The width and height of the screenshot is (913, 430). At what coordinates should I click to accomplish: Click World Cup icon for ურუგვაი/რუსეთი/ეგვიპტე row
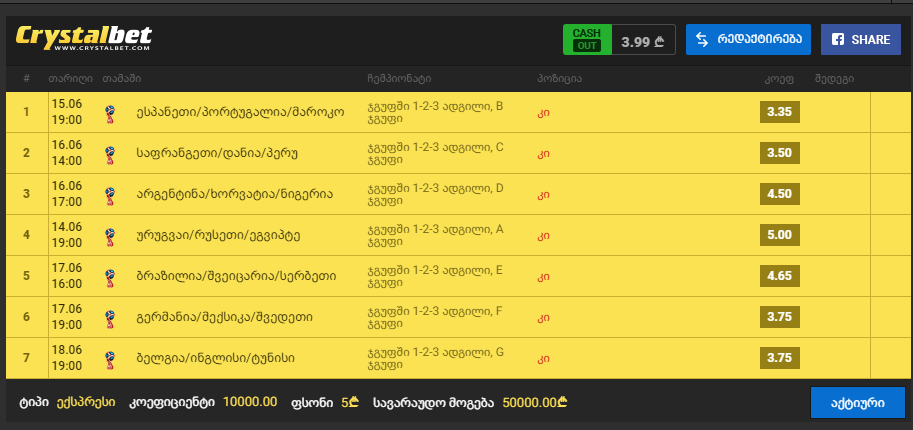pyautogui.click(x=109, y=235)
